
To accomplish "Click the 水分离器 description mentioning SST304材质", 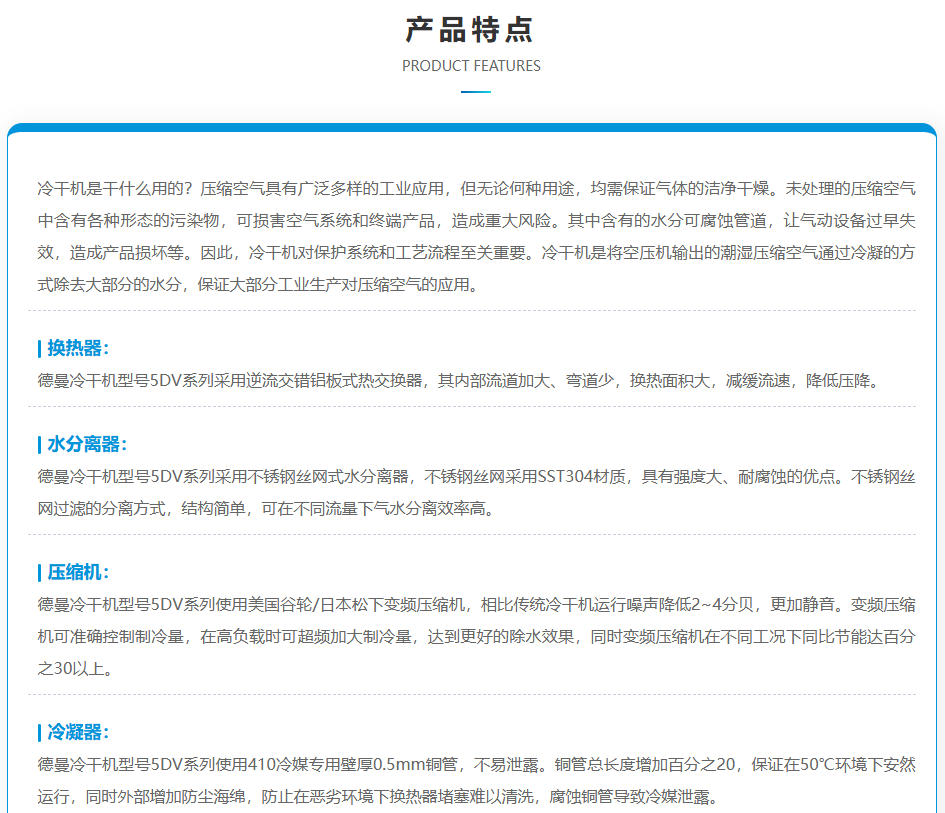I will click(x=475, y=492).
